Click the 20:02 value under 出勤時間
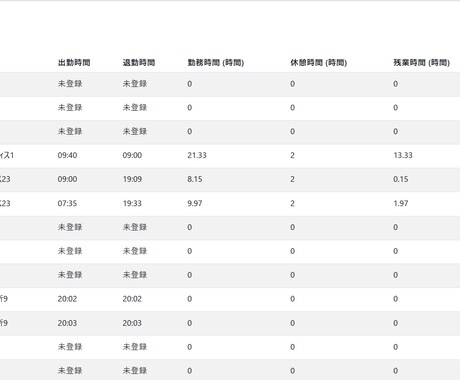Screen dimensions: 460x380 point(67,299)
